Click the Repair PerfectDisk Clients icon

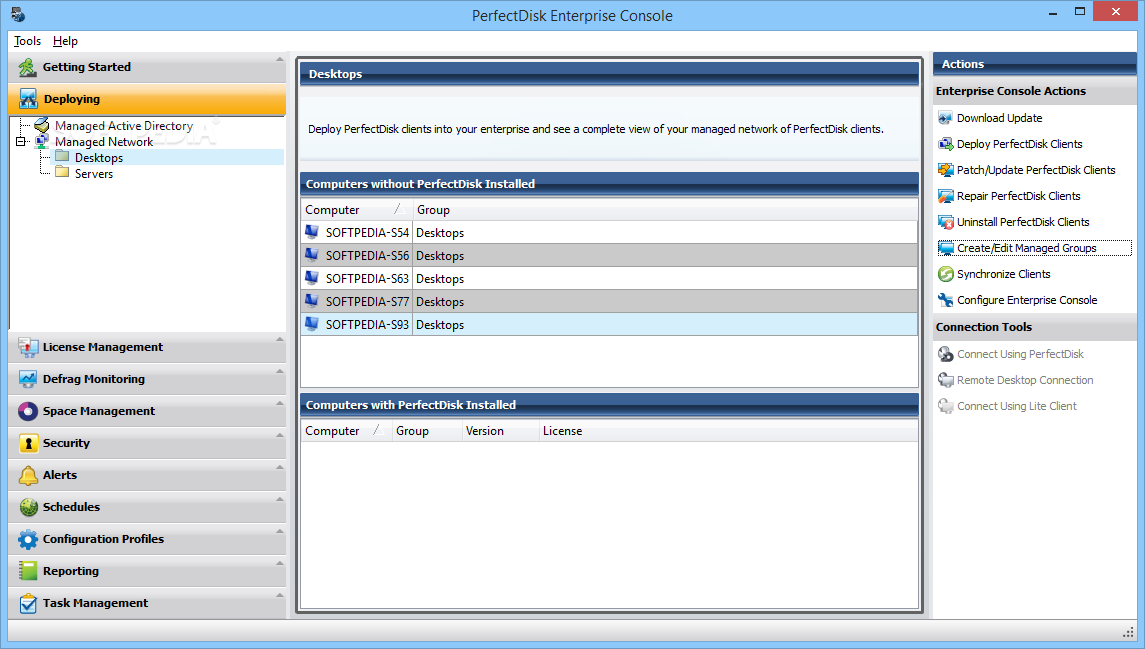(946, 196)
